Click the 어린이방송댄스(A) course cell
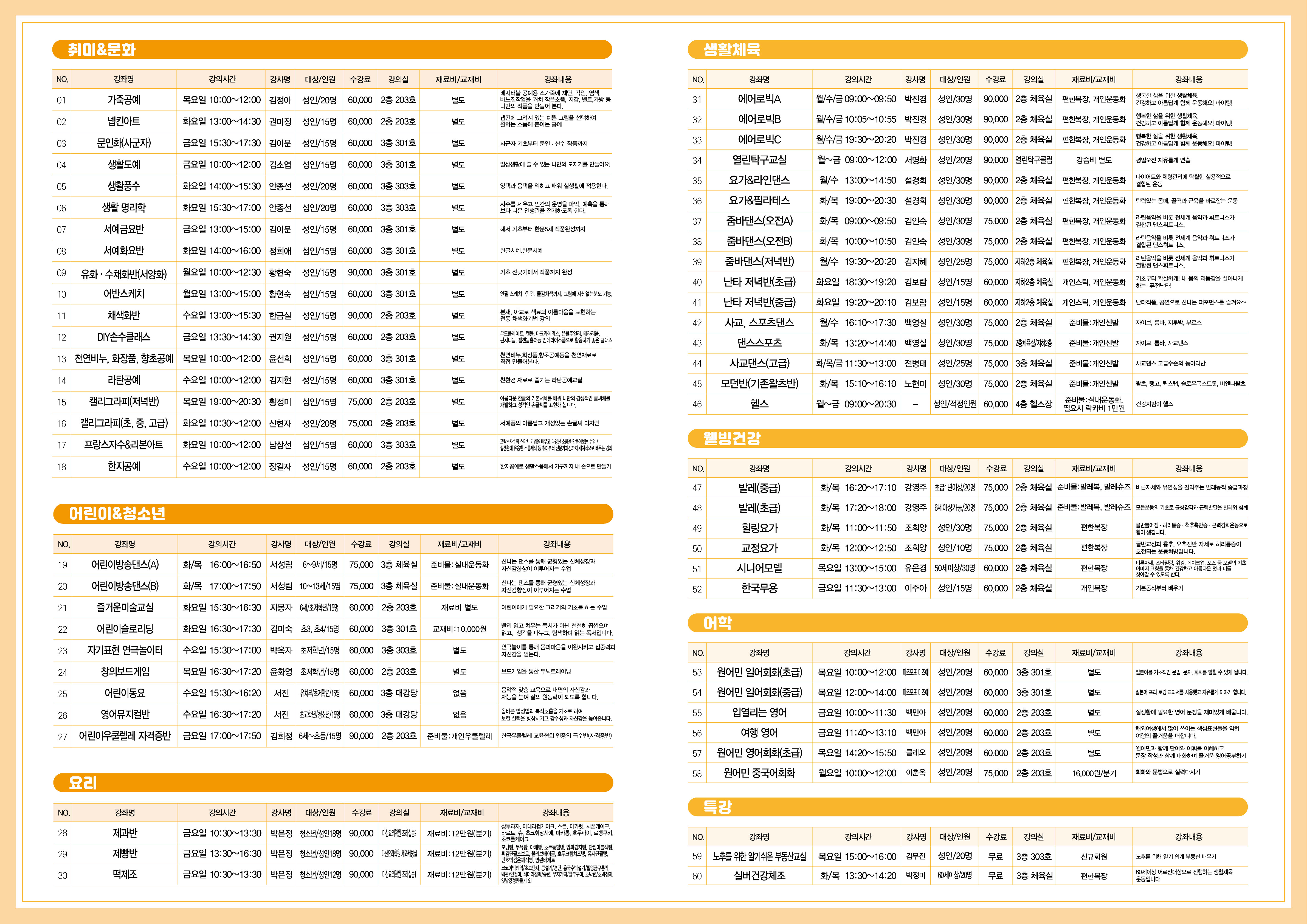 [x=125, y=565]
